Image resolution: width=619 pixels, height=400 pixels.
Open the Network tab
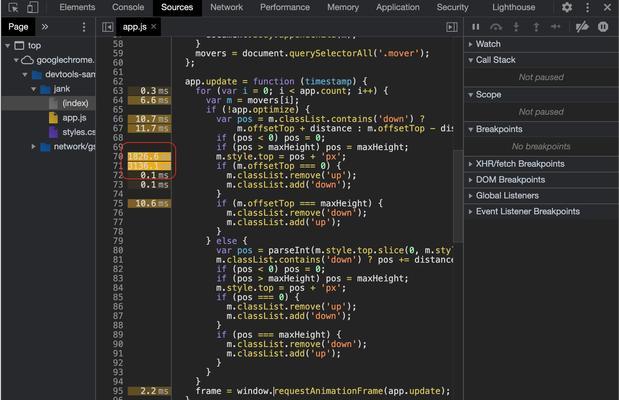pos(227,7)
